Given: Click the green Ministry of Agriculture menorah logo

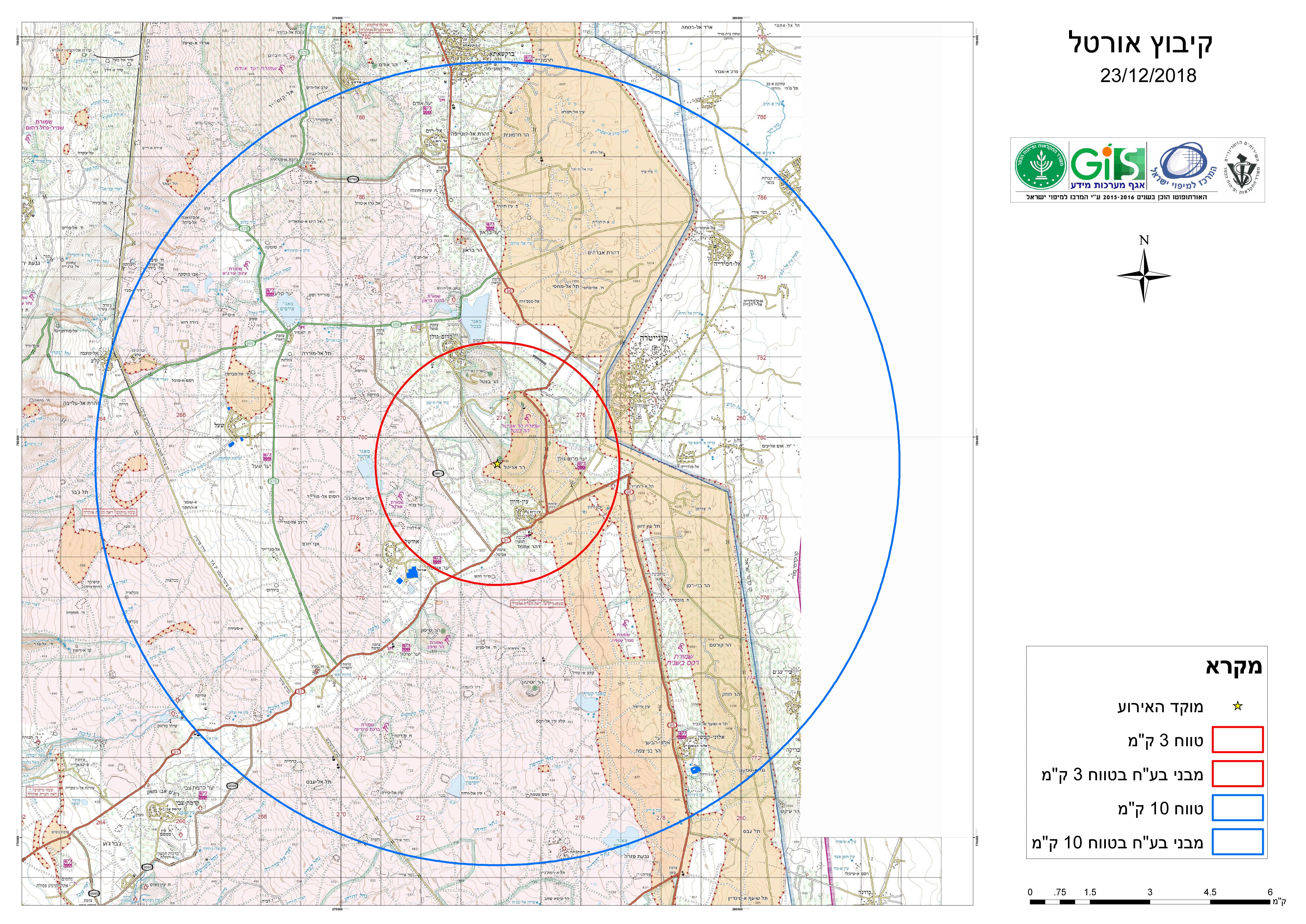Looking at the screenshot, I should point(1041,166).
